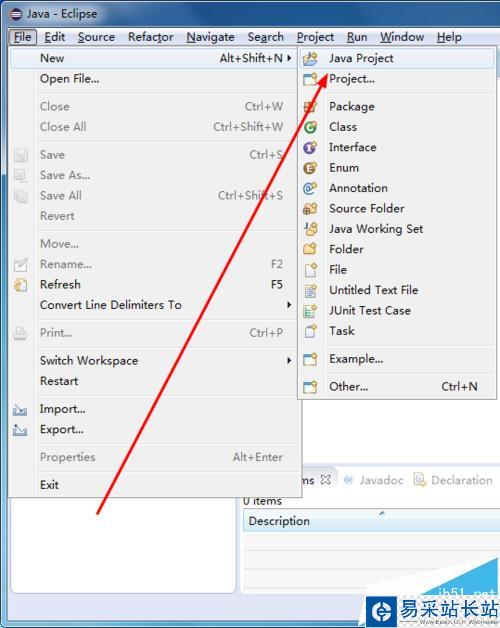
Task: Click the Package icon in New submenu
Action: [x=310, y=107]
